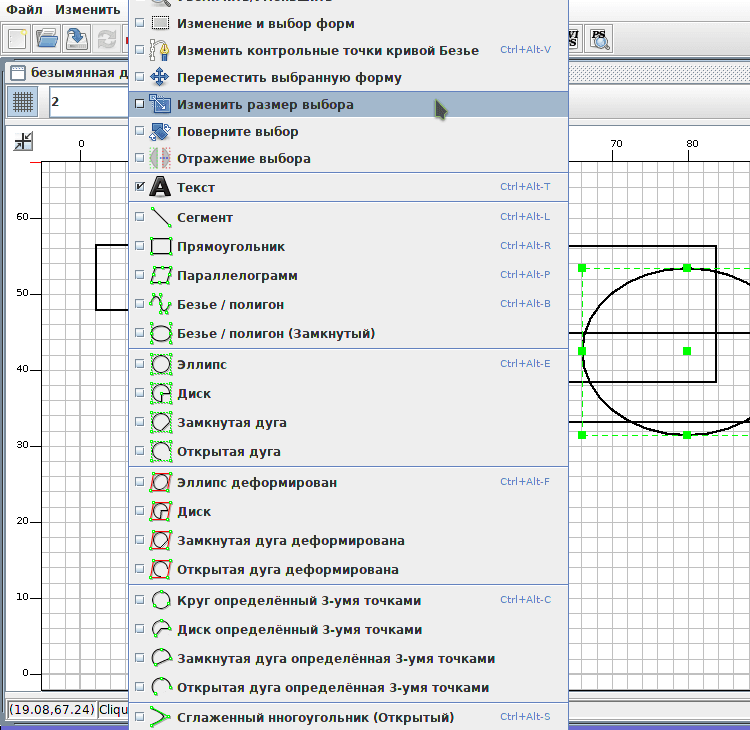Click the save document toolbar icon
This screenshot has height=730, width=750.
point(77,39)
